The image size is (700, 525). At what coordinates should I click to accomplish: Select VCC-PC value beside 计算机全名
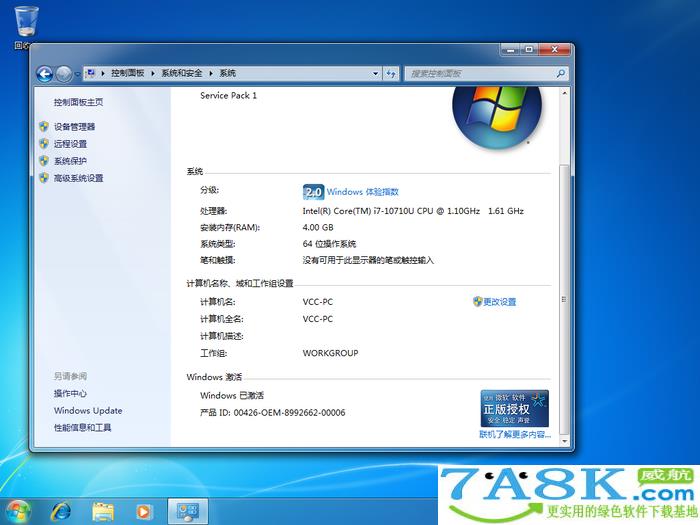(317, 319)
